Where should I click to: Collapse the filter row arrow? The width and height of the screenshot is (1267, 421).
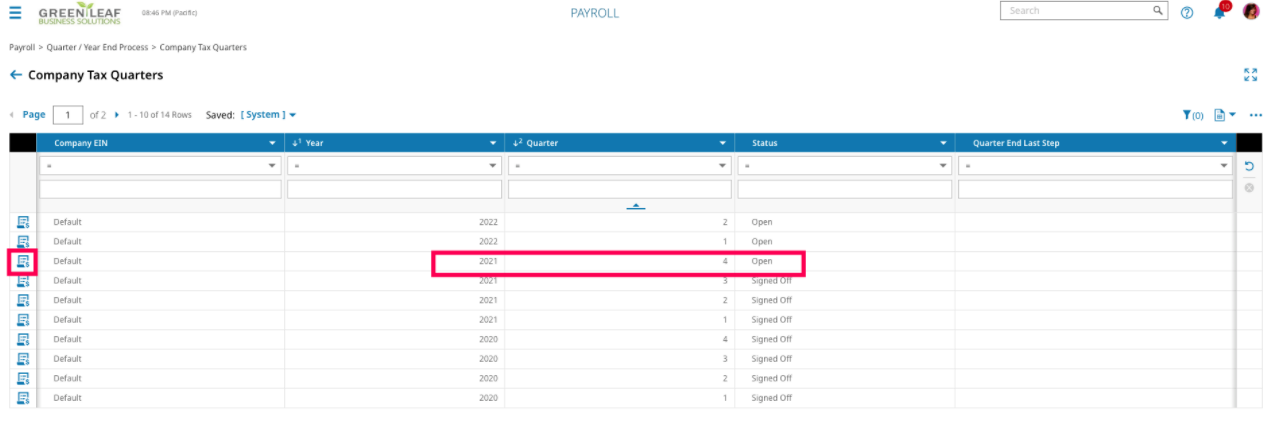(635, 206)
